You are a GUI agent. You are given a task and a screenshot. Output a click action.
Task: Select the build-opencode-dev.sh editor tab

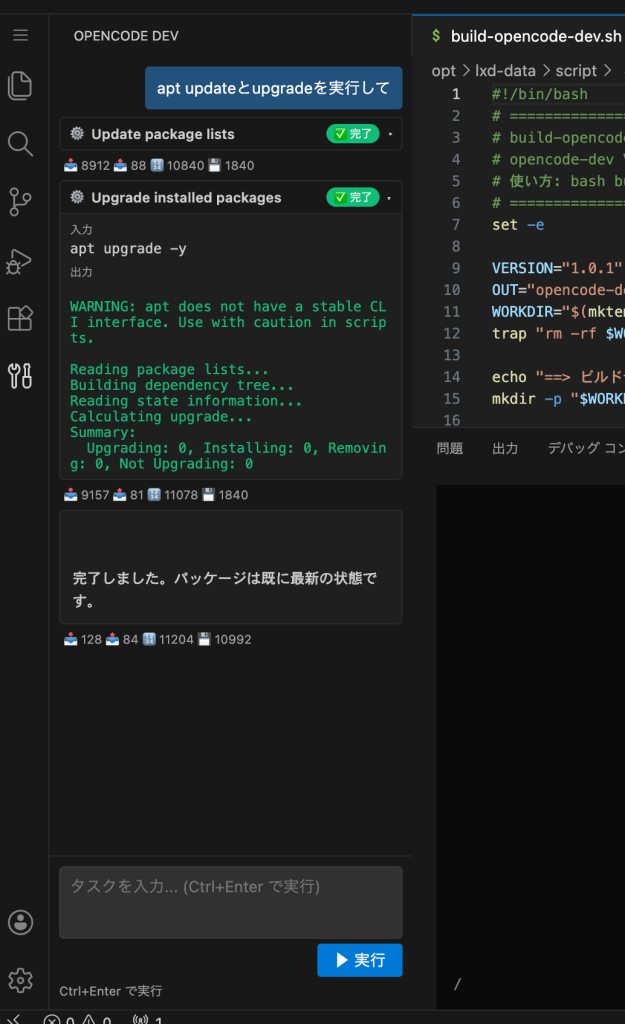coord(525,36)
